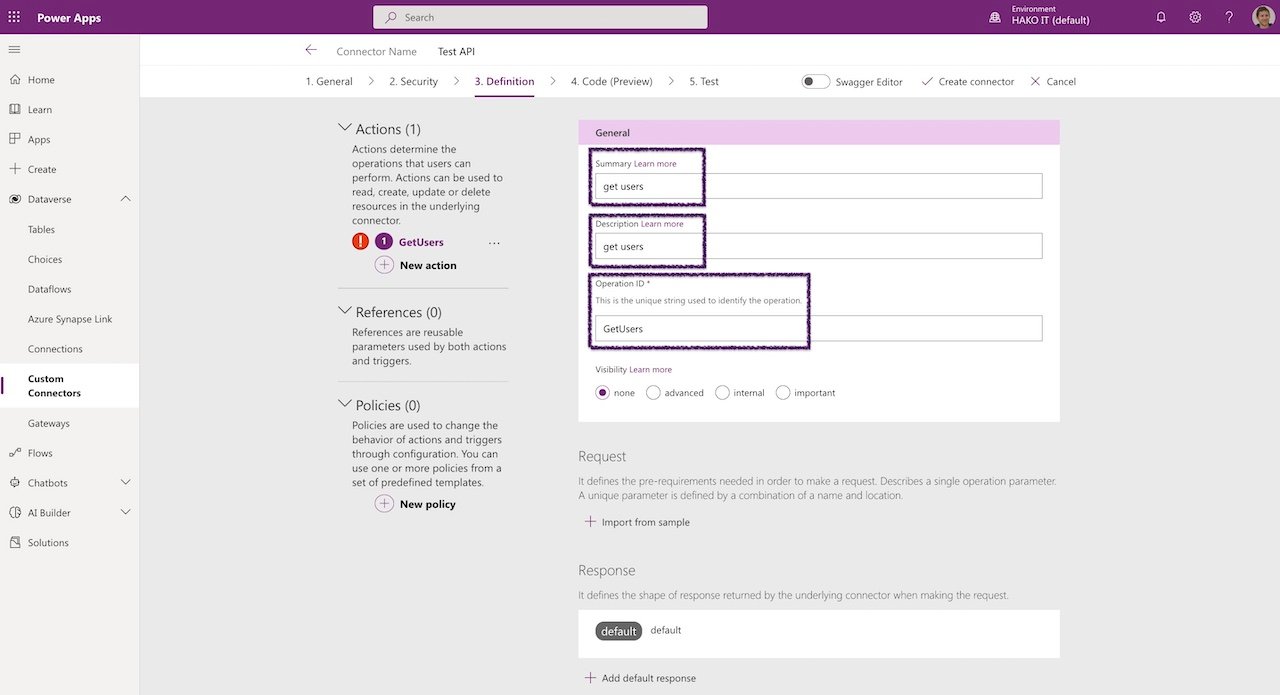Click the Create connector checkmark icon
The width and height of the screenshot is (1280, 695).
(927, 81)
